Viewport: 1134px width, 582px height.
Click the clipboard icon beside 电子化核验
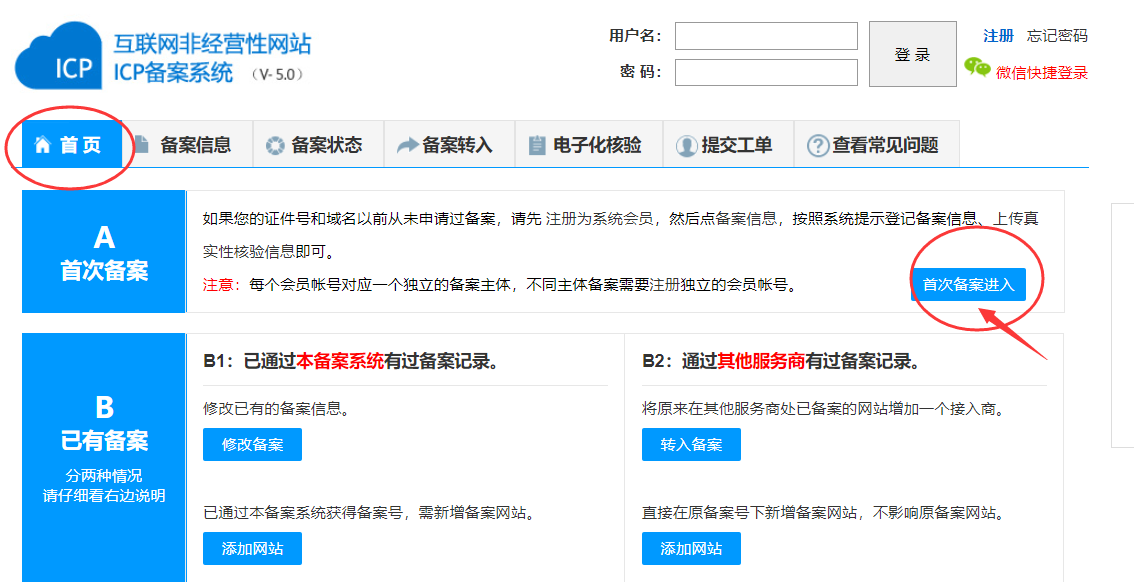tap(537, 146)
